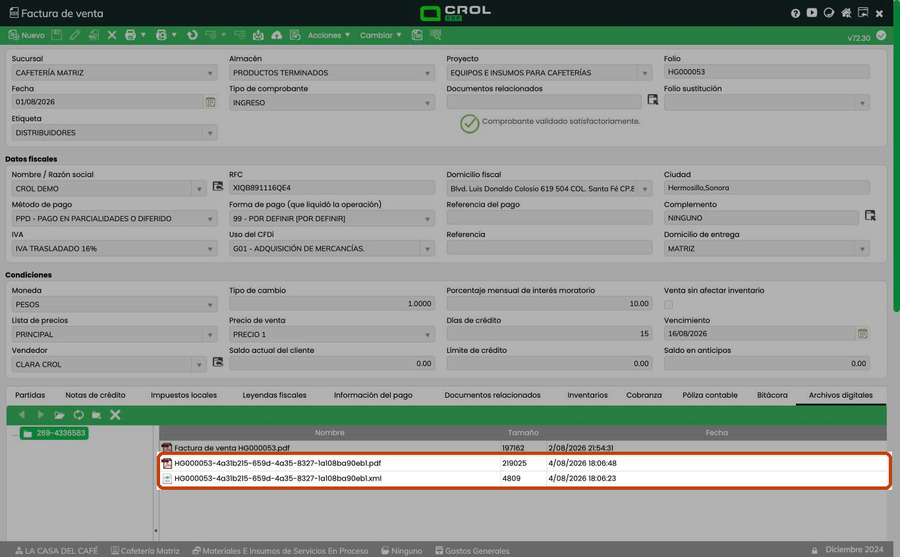Click the save diskette toolbar icon
This screenshot has width=900, height=557.
(56, 35)
